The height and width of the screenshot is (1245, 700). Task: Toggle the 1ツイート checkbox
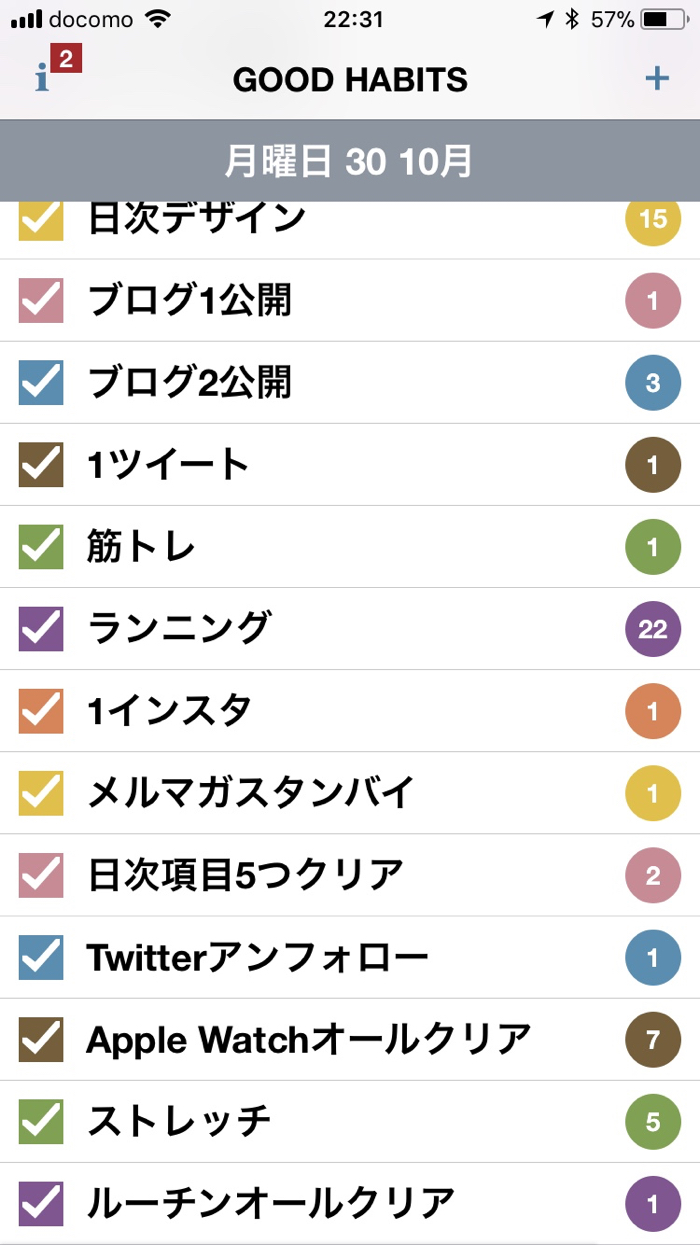coord(41,464)
